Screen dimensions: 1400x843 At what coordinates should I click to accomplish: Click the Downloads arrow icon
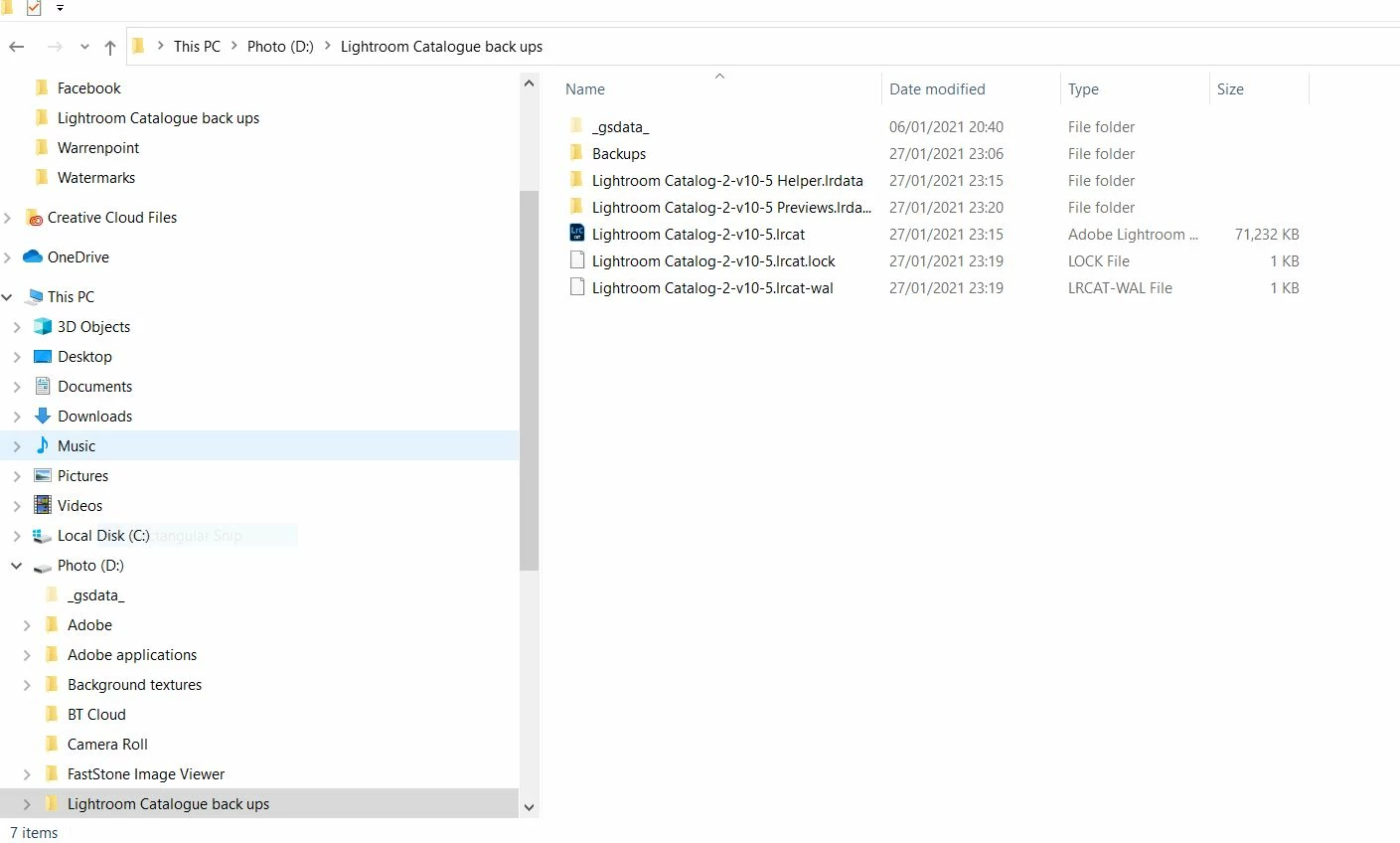[x=43, y=416]
